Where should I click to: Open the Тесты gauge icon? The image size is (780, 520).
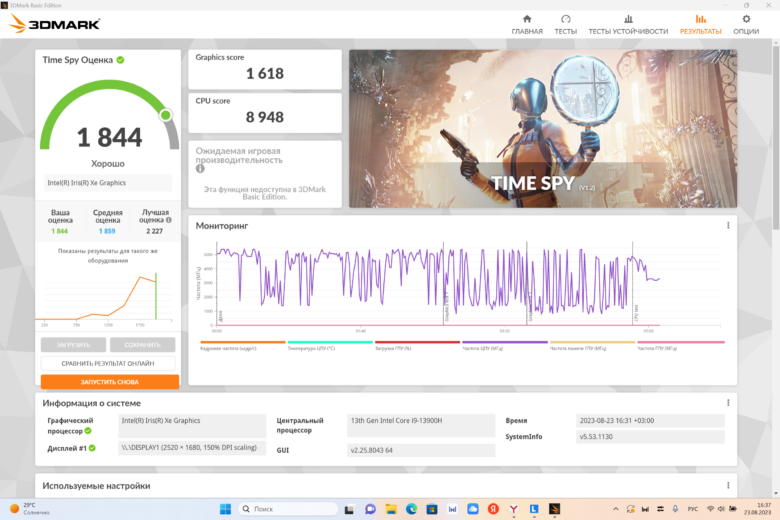(566, 19)
